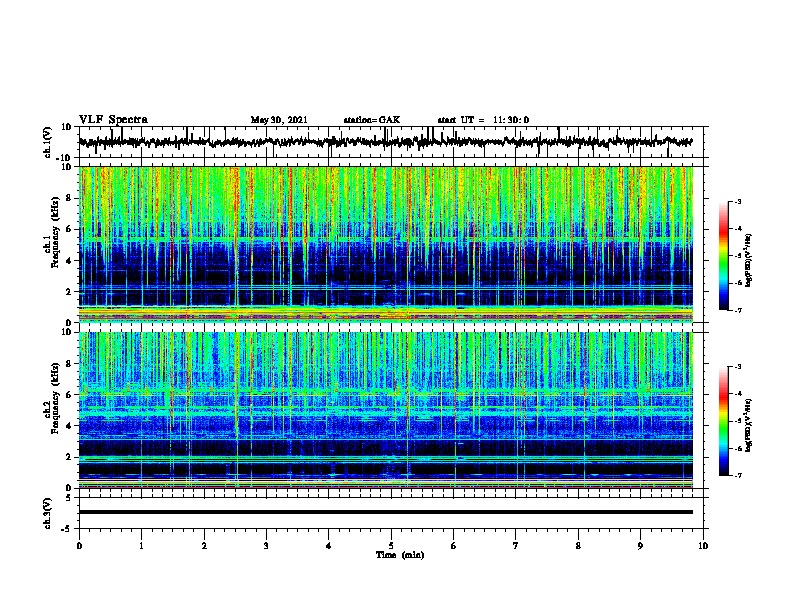This screenshot has height=612, width=792.
Task: Click the "7" tick on Time axis
Action: (516, 546)
